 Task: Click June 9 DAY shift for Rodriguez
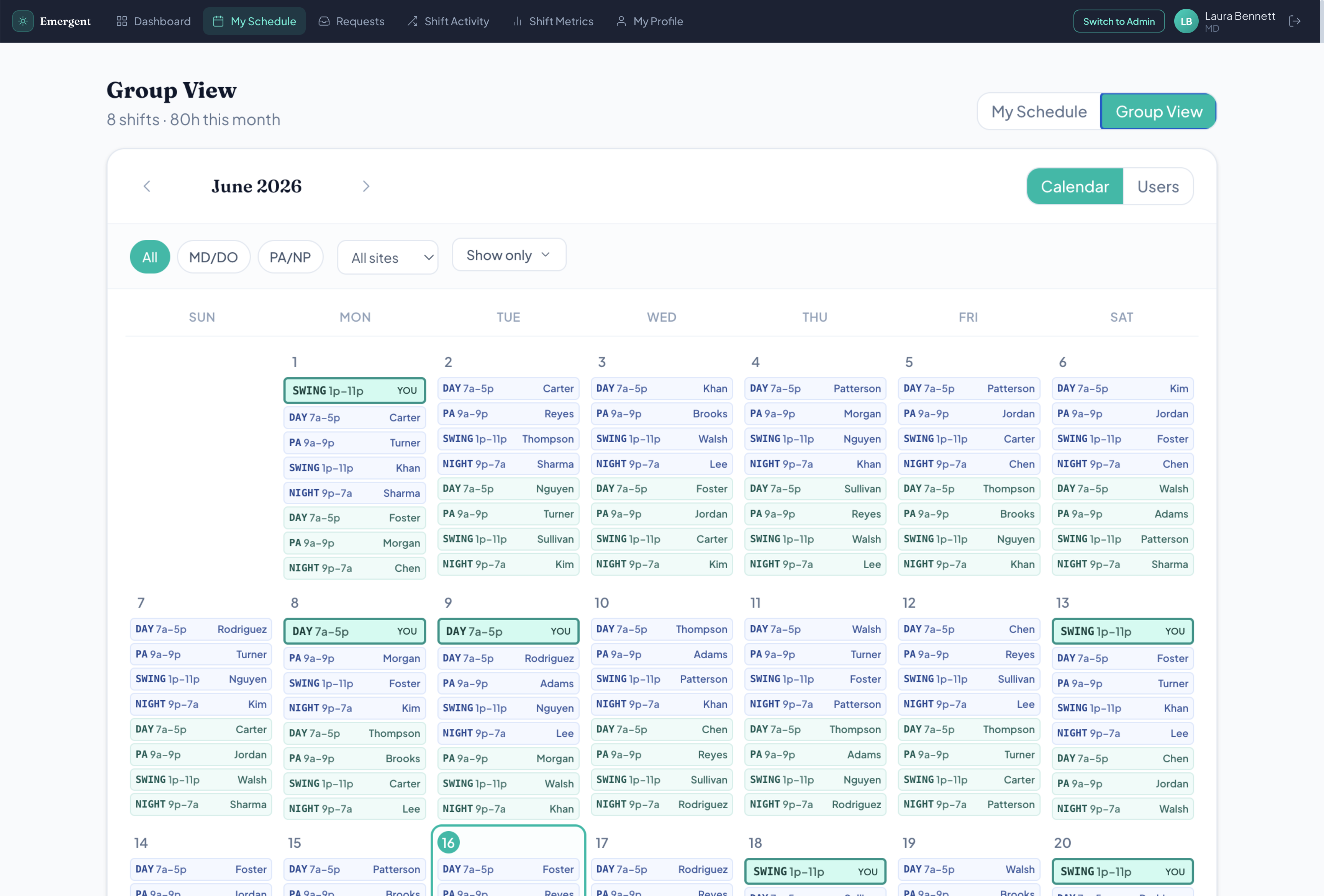pyautogui.click(x=508, y=659)
